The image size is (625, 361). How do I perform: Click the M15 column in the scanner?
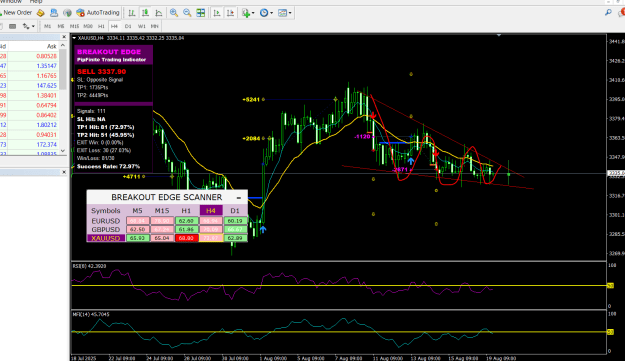tap(162, 211)
